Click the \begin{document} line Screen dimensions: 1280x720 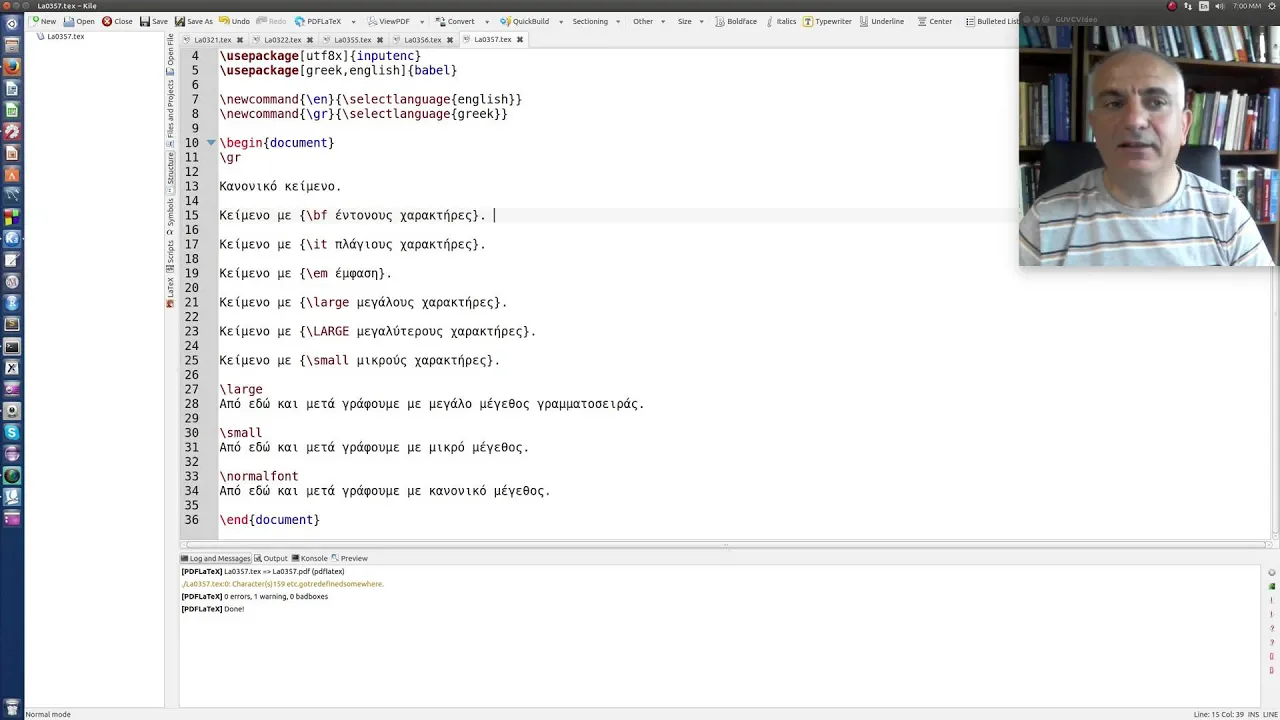click(x=277, y=143)
